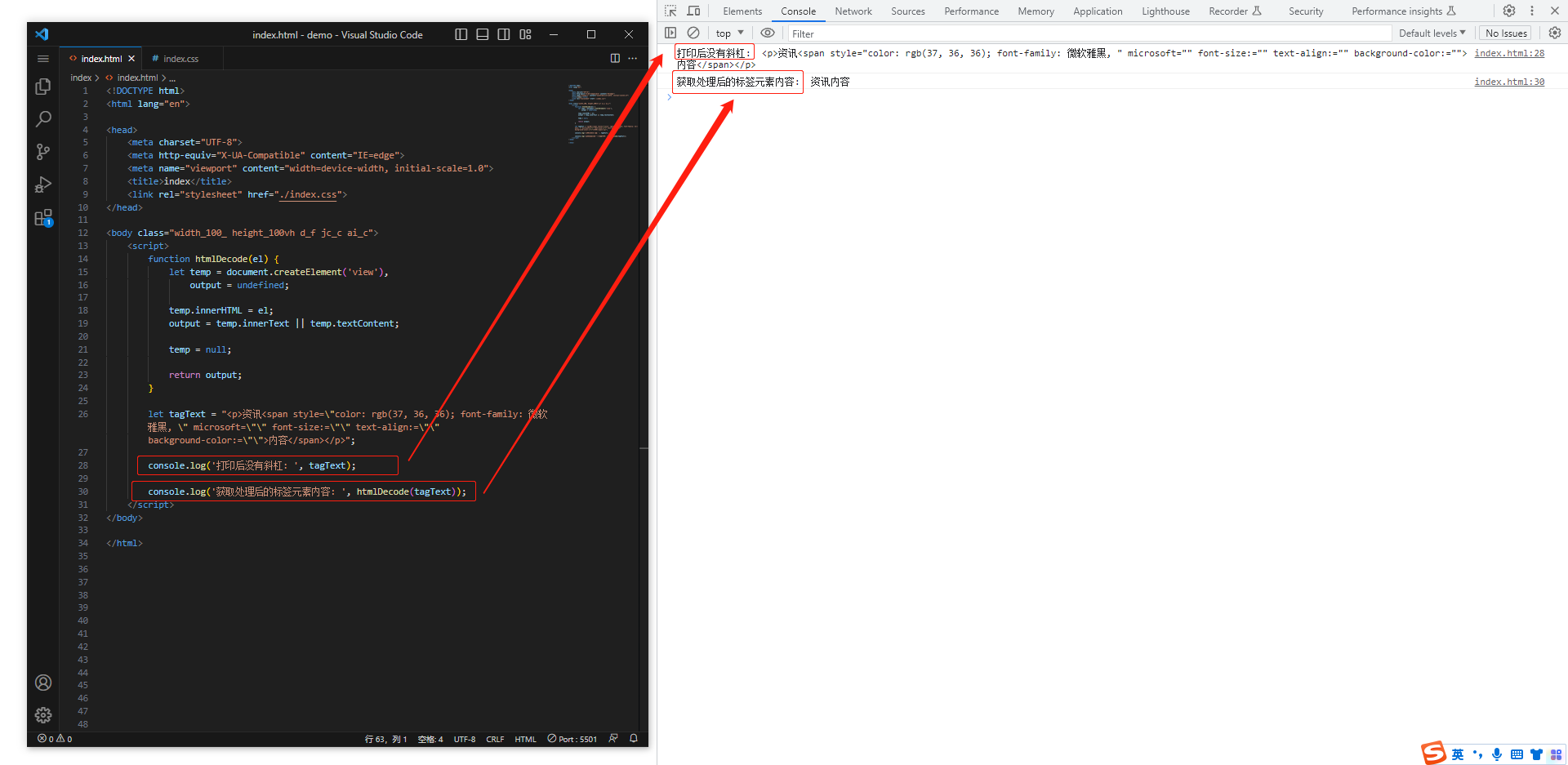Switch to the index.html editor tab
Screen dimensions: 1568x765
(x=100, y=59)
